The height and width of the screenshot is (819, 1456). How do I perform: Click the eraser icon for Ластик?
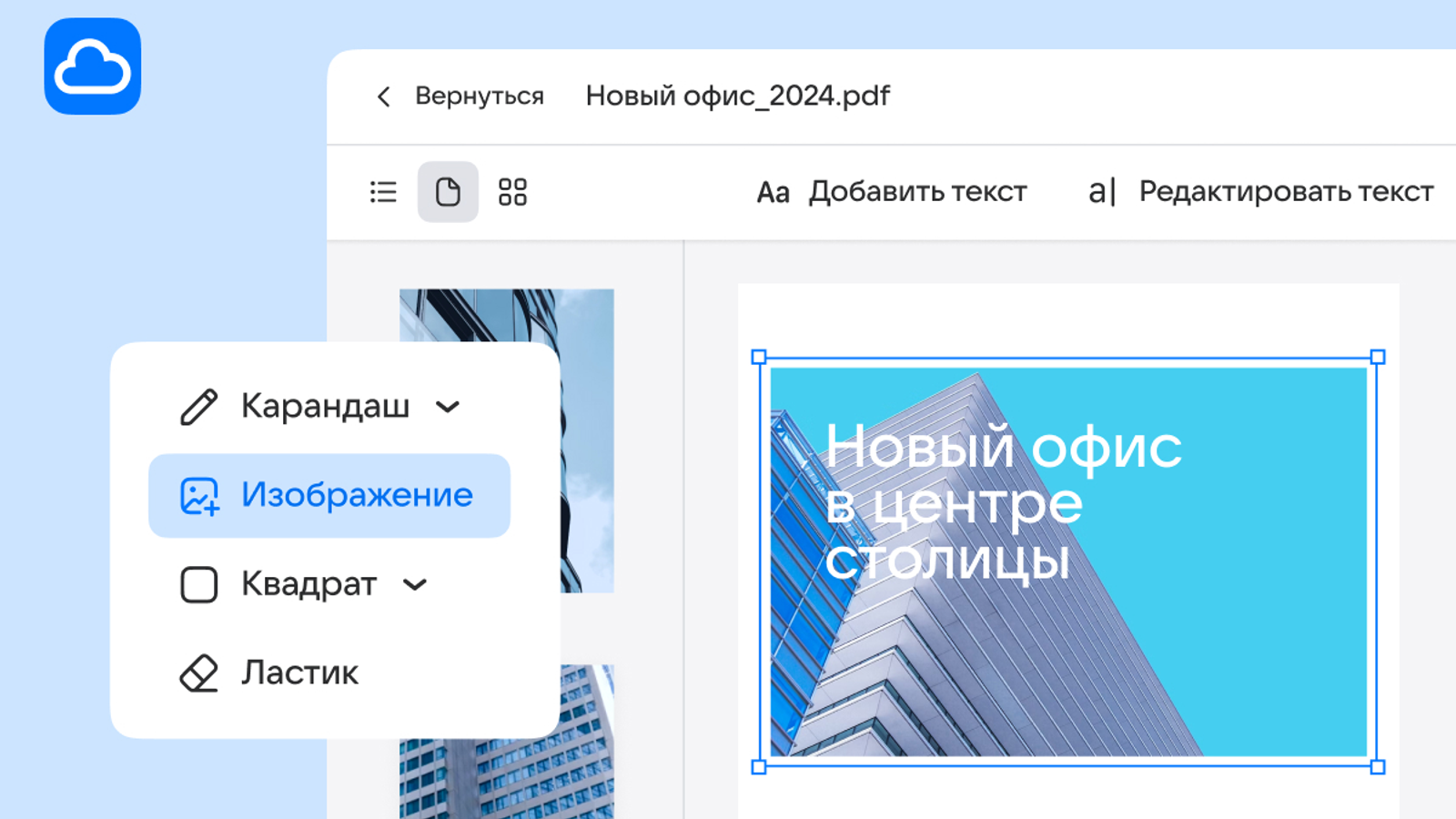click(199, 673)
